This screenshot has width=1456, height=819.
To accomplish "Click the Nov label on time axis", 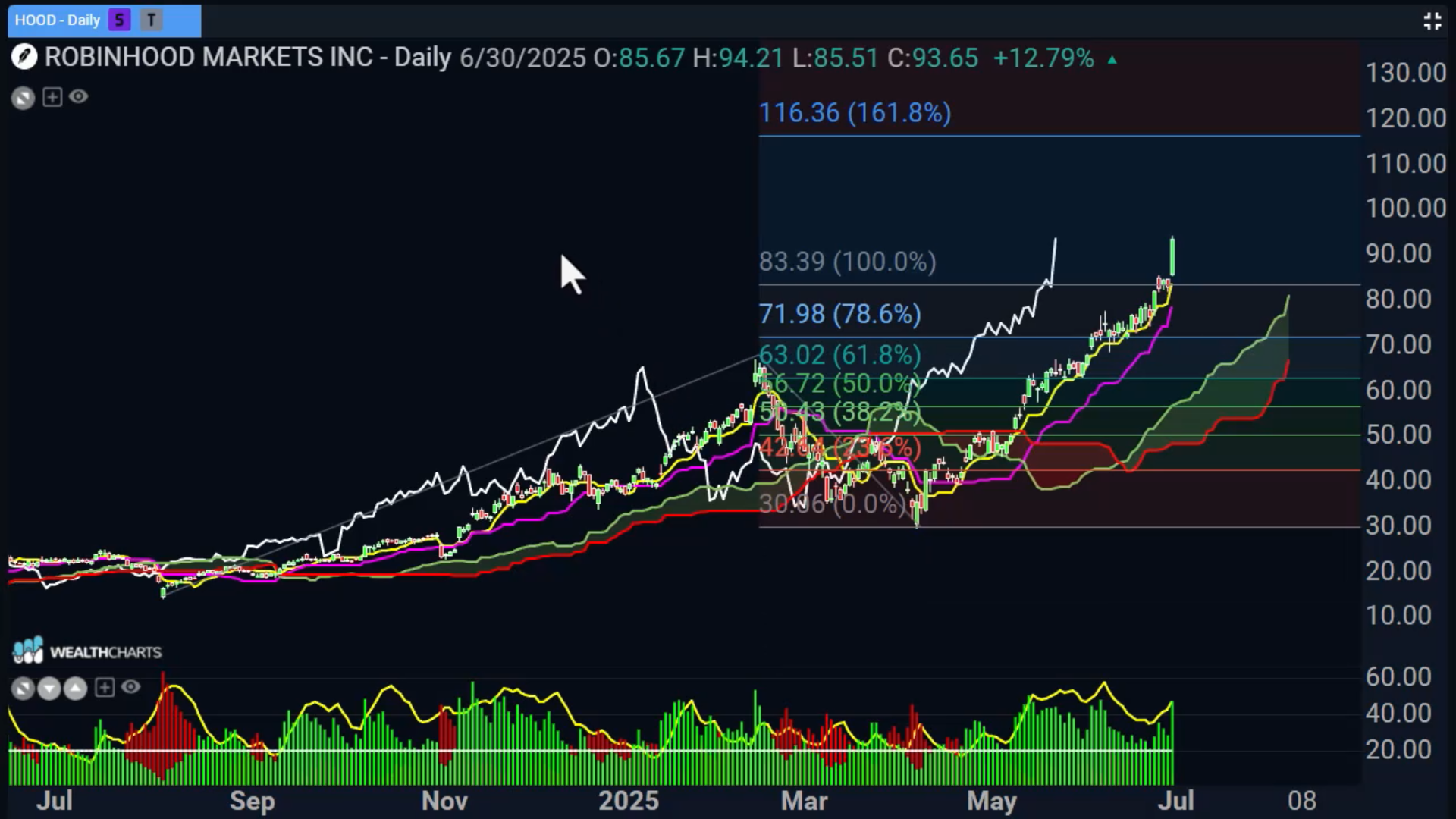I will pos(444,801).
